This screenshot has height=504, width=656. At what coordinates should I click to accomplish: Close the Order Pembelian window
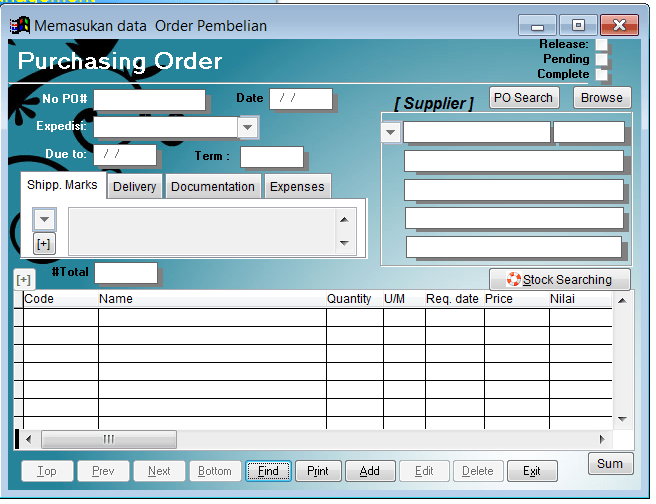(x=619, y=26)
